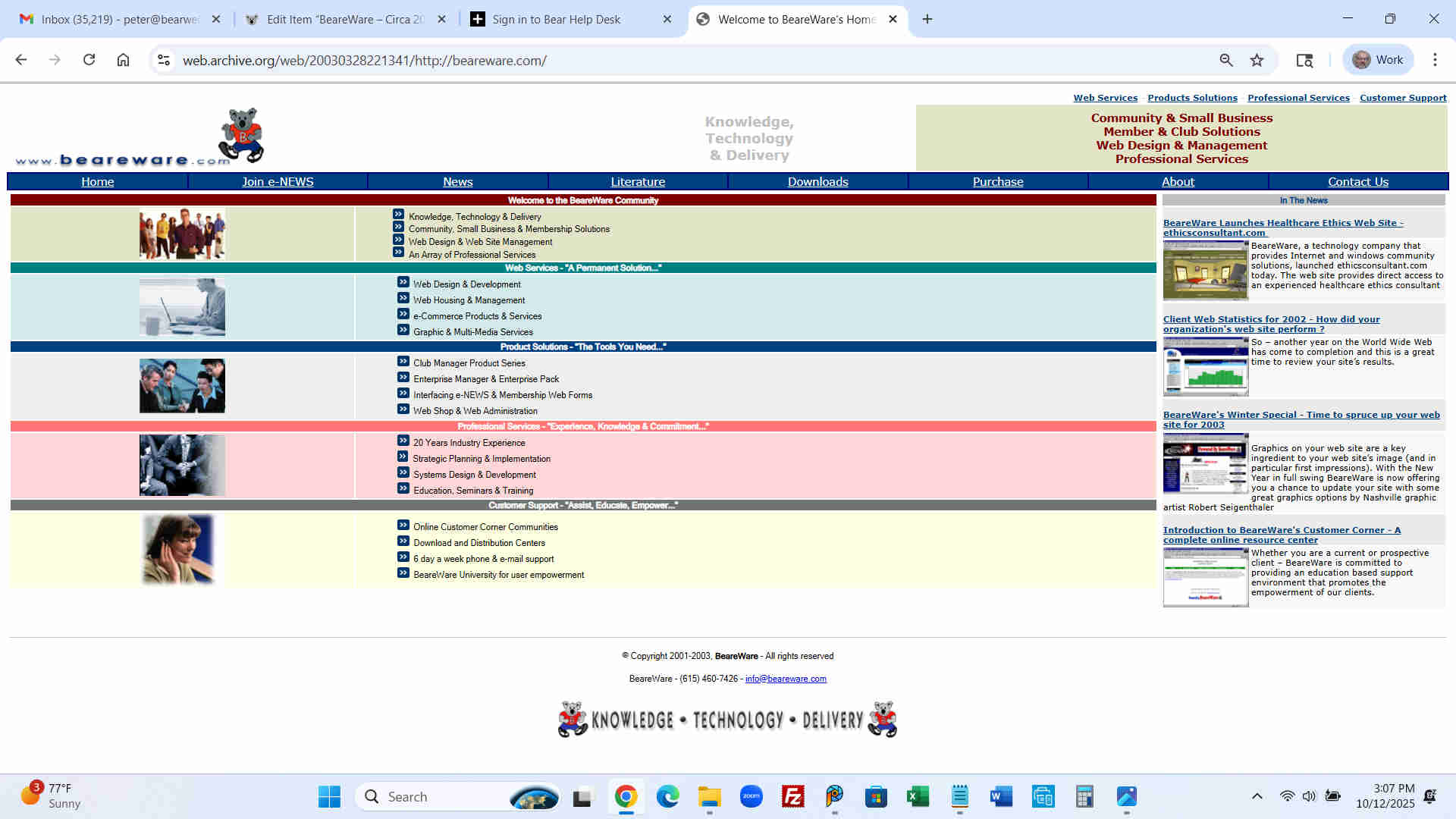This screenshot has width=1456, height=819.
Task: Open Excel from the taskbar
Action: click(x=918, y=796)
